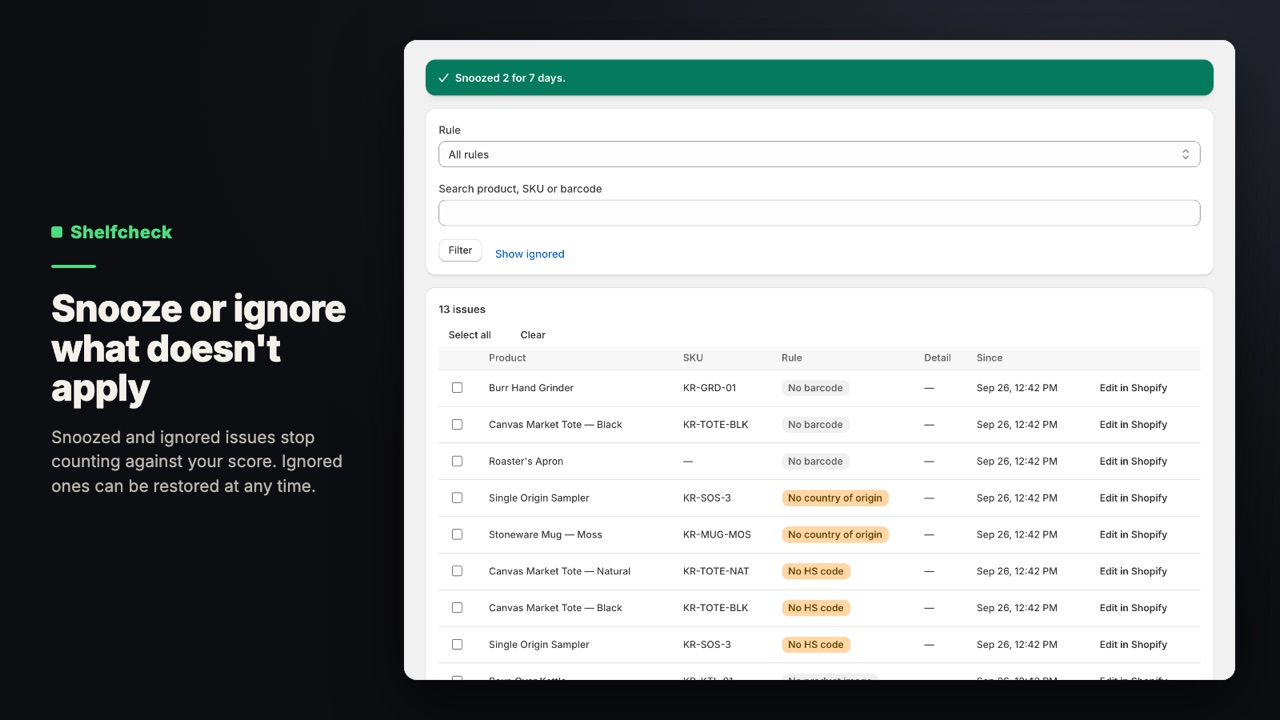Click the Since column header
1280x720 pixels.
pos(990,358)
